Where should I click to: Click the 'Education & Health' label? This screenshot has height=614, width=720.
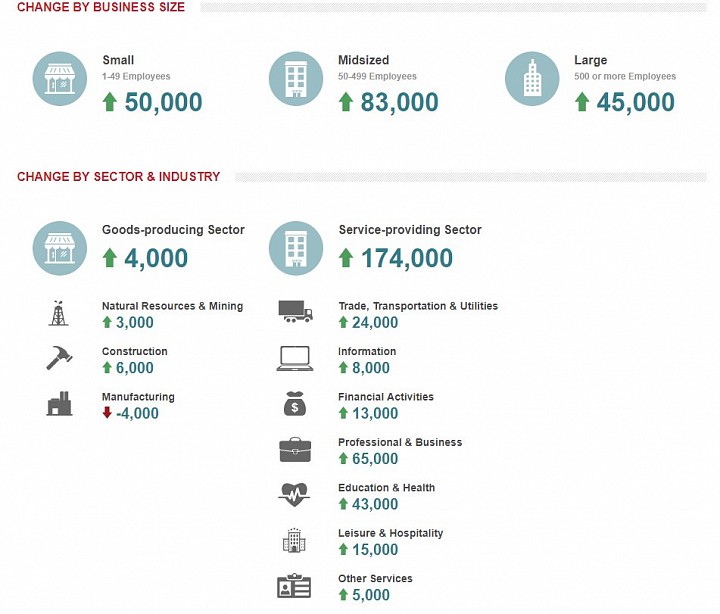387,488
